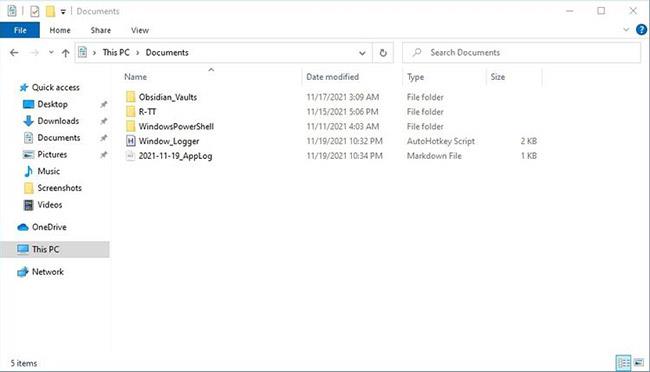Screen dimensions: 650x372
Task: Click the document icon in address bar
Action: 83,52
